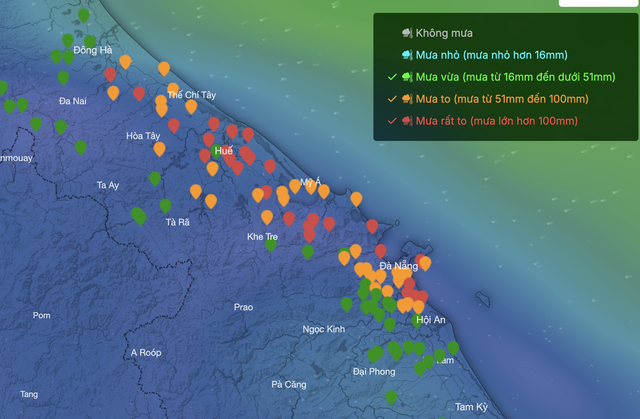
Task: Click the 'Thế Chí Tây' map label
Action: (x=191, y=95)
